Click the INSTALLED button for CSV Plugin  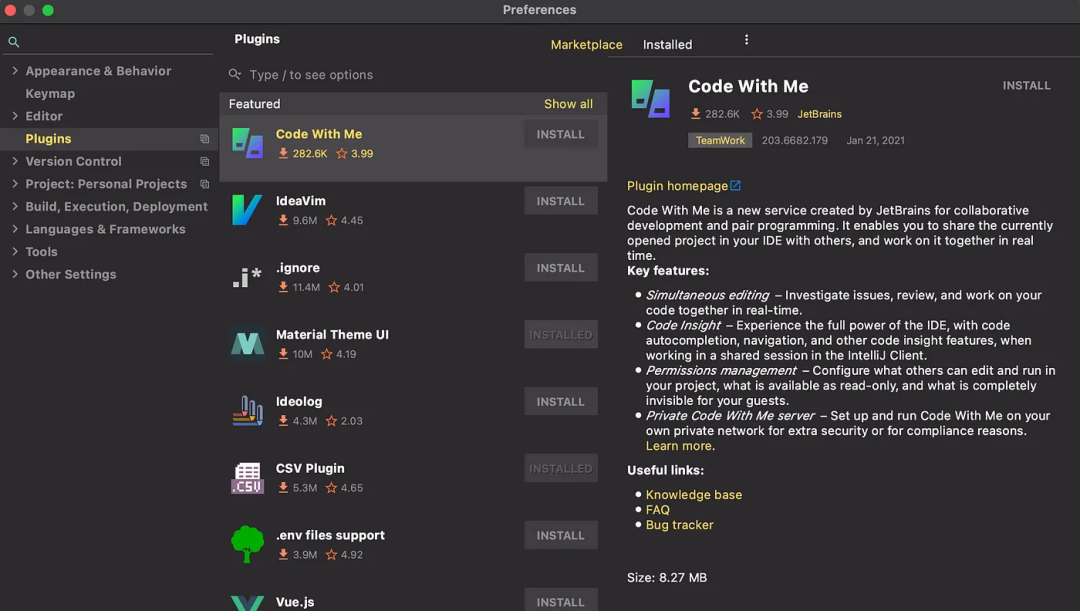[561, 468]
